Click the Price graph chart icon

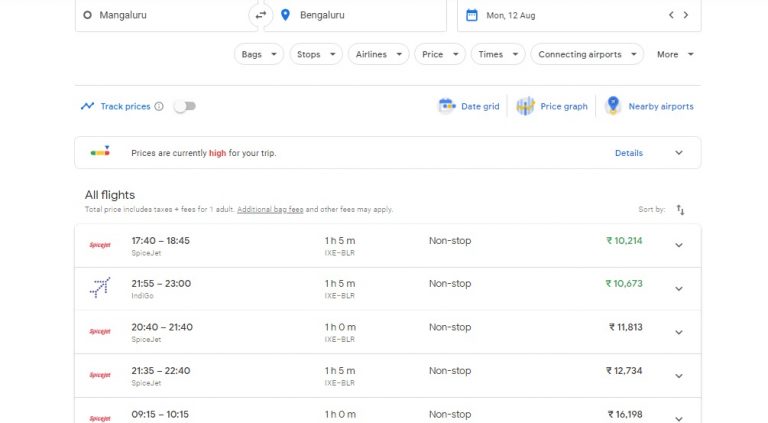click(x=525, y=106)
